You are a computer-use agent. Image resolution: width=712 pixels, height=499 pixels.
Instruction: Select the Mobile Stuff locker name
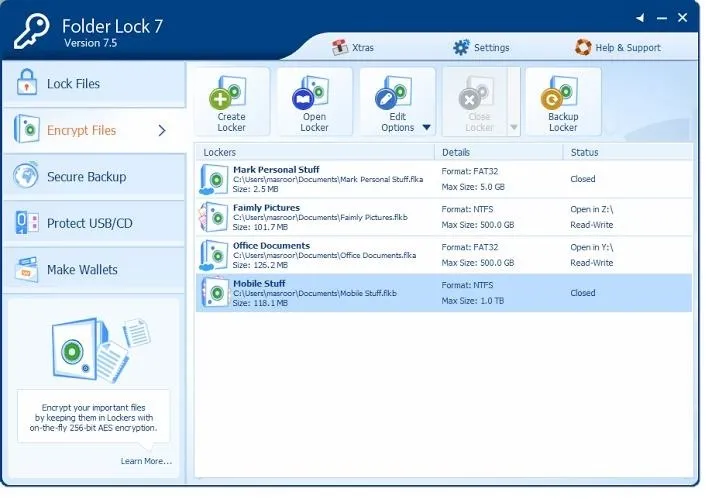click(259, 284)
